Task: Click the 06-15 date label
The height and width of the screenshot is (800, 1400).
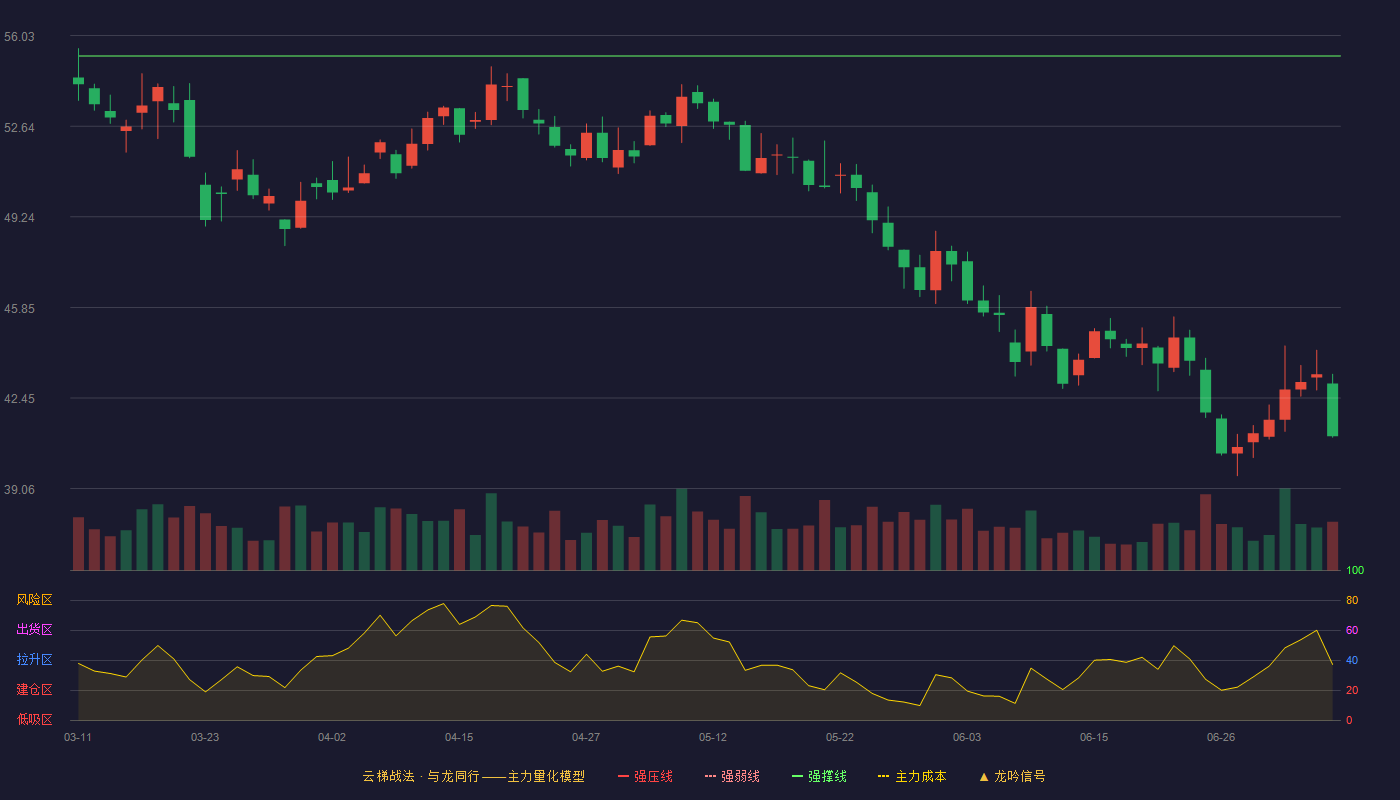Action: 1094,737
